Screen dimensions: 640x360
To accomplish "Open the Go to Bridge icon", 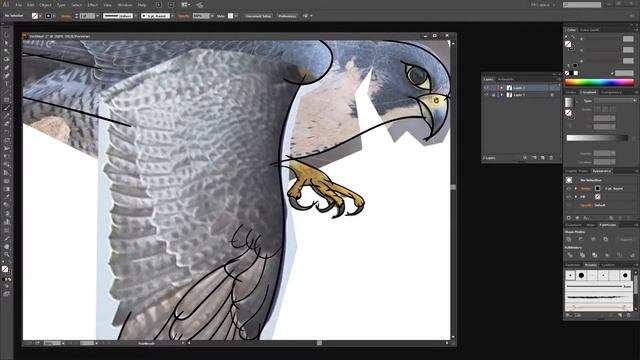I will tap(159, 5).
